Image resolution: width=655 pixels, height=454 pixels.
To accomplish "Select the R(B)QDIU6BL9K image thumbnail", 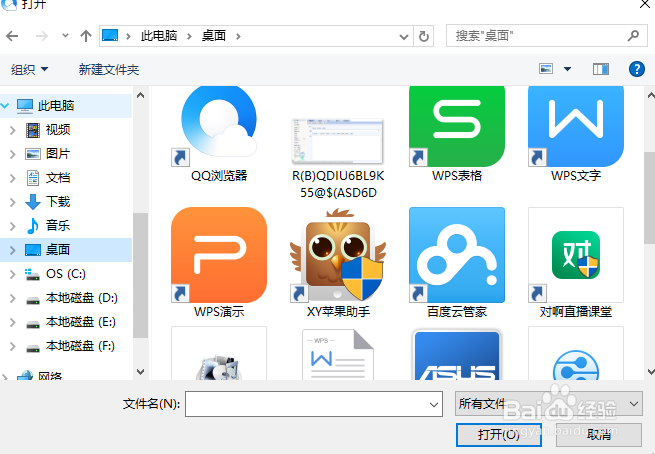I will coord(338,141).
